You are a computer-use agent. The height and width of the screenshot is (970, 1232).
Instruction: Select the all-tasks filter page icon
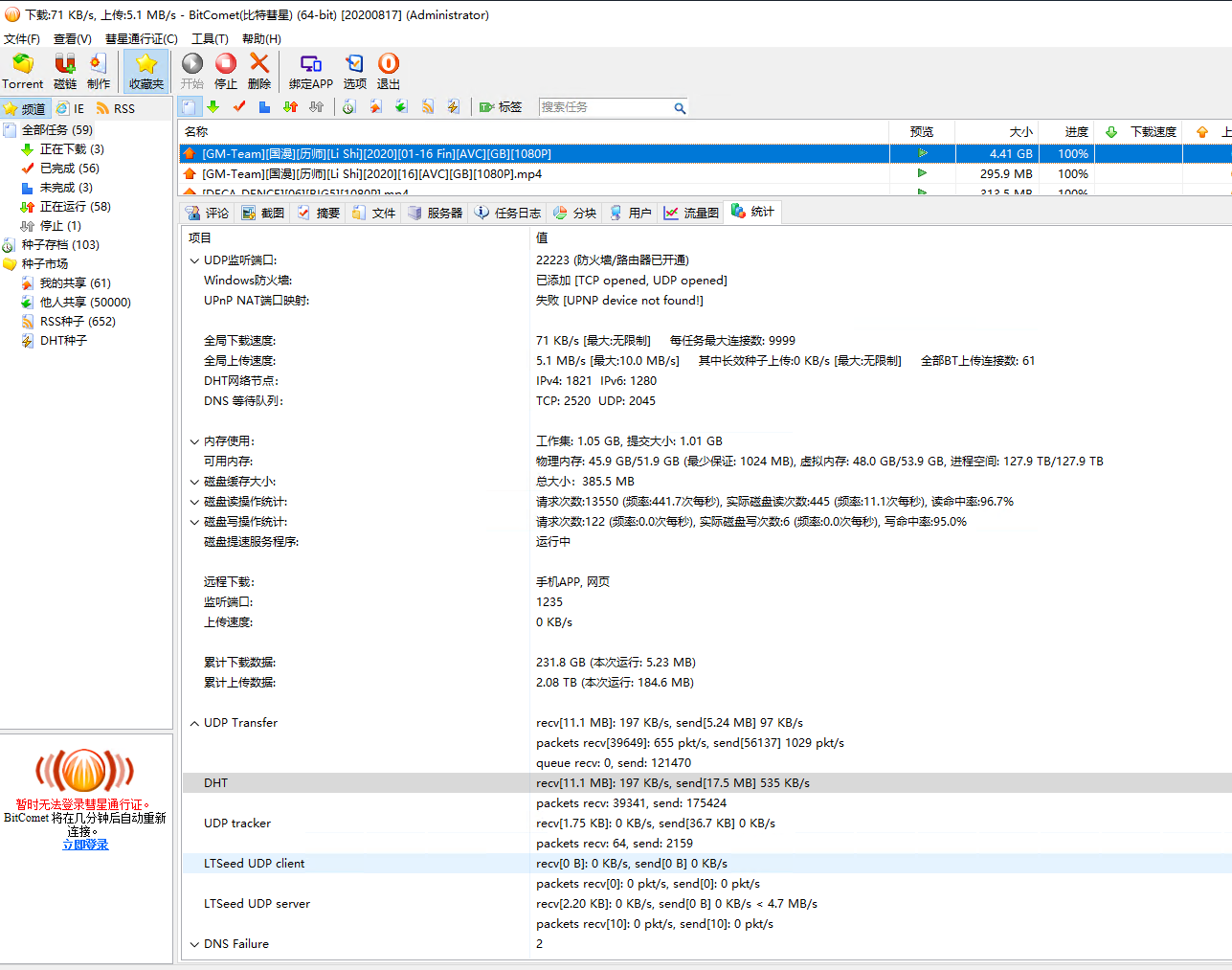pyautogui.click(x=190, y=107)
